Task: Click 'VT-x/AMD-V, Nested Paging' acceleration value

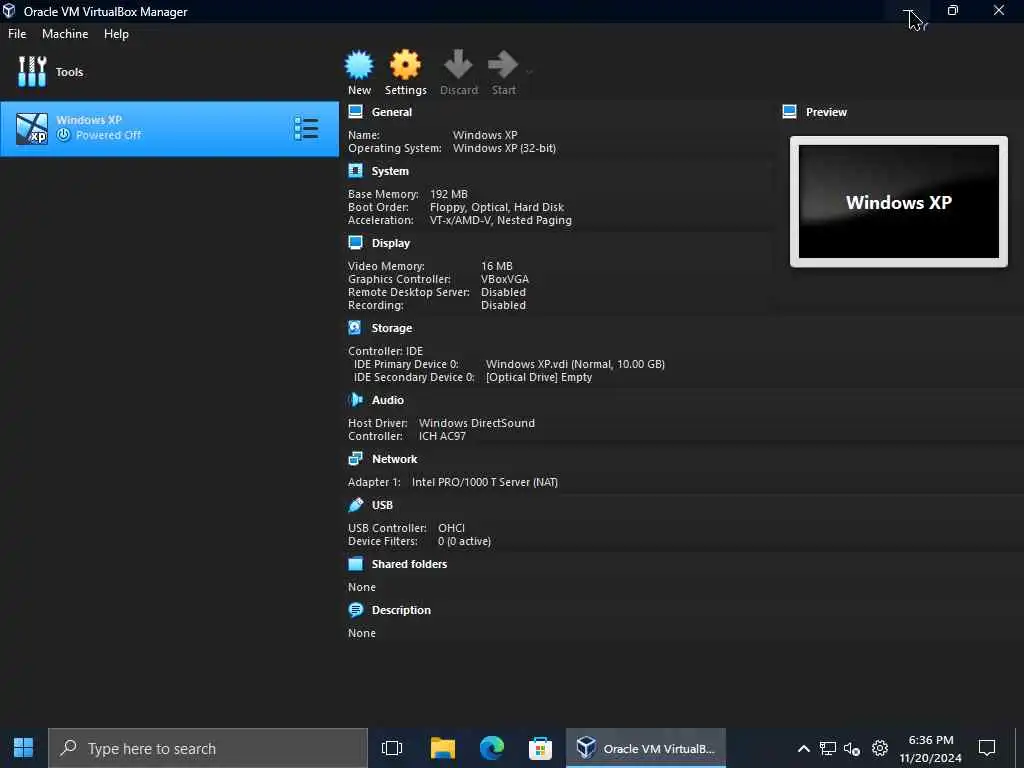Action: (x=500, y=220)
